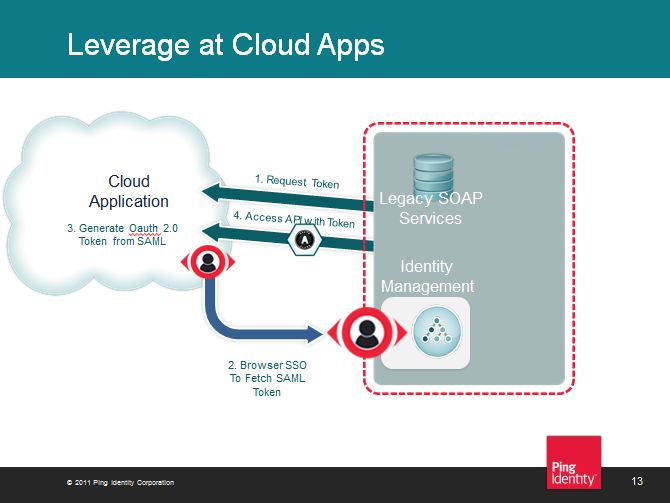Image resolution: width=670 pixels, height=503 pixels.
Task: Click the 'Identity Management' label
Action: click(427, 276)
